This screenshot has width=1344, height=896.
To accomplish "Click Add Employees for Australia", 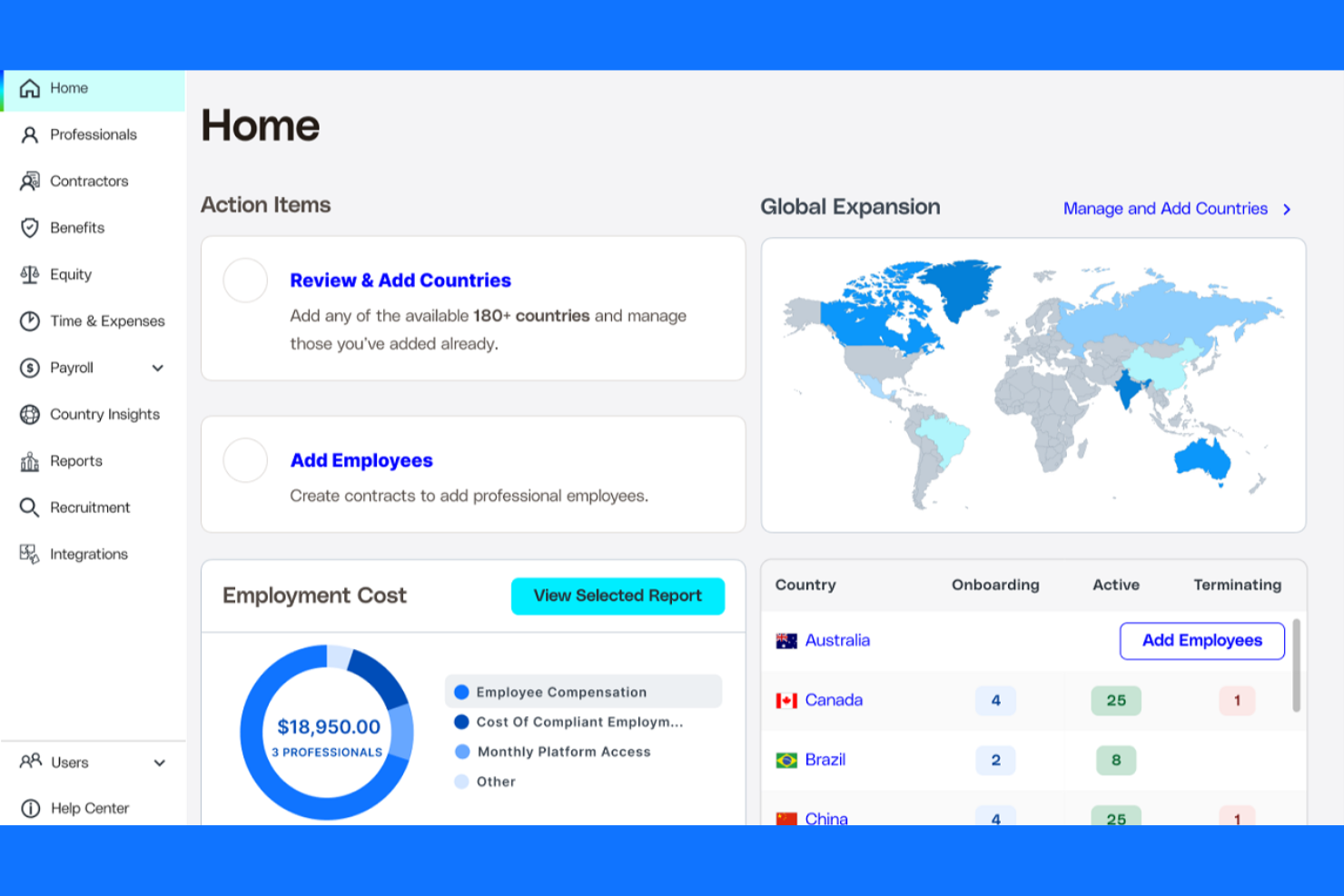I will pos(1201,640).
